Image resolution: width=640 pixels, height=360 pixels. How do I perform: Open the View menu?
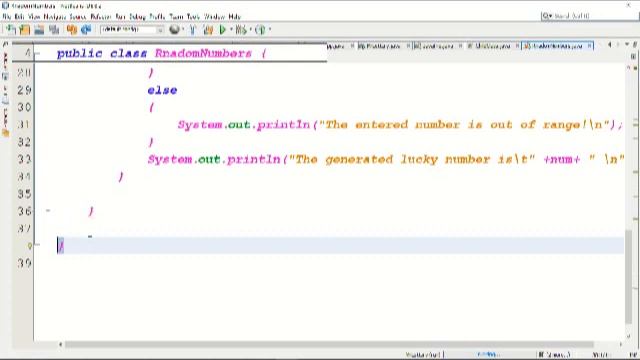[34, 17]
